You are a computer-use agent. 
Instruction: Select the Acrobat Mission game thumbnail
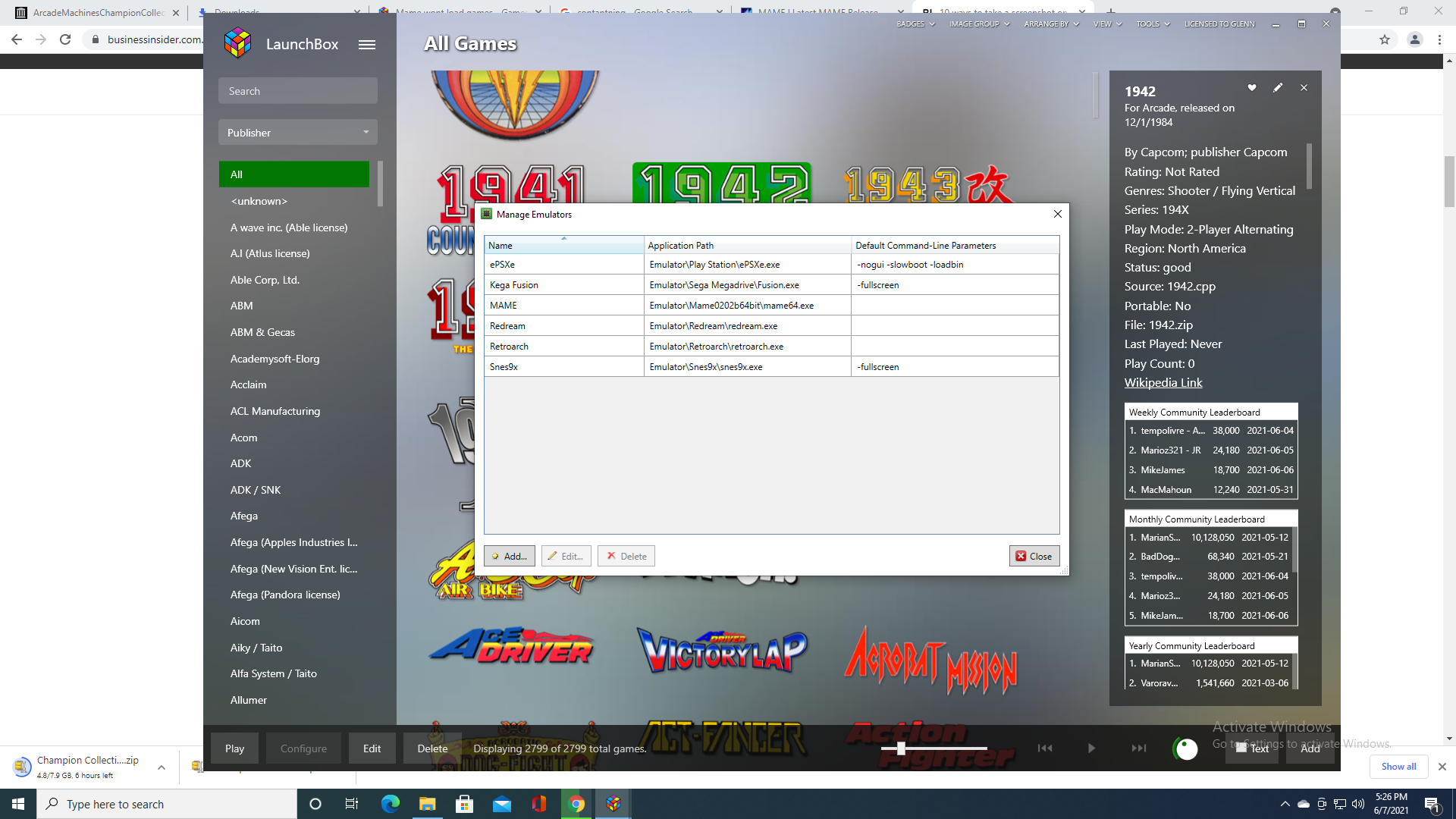tap(930, 660)
